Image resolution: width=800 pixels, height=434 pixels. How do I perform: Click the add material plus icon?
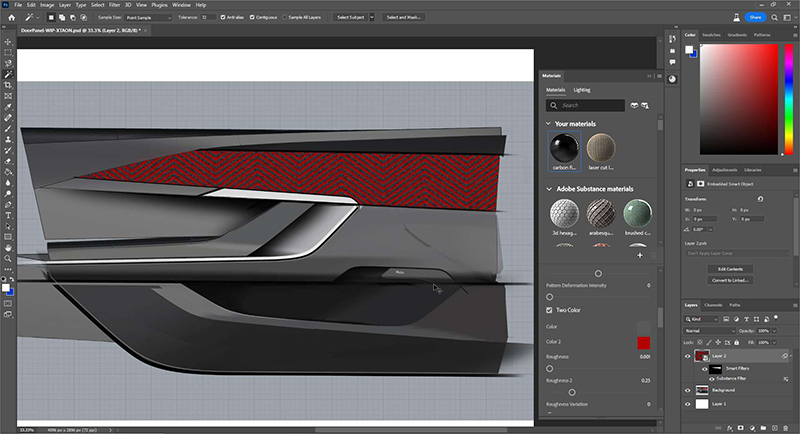tap(640, 255)
